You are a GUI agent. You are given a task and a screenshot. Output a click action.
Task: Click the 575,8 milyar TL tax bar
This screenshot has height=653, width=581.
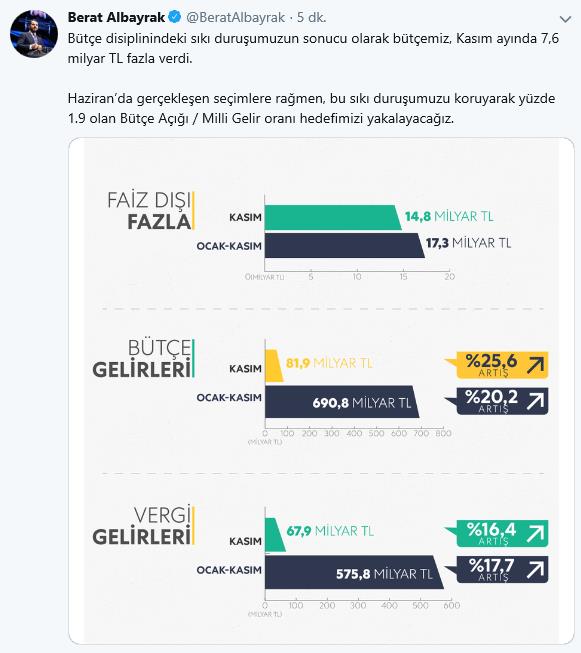point(354,572)
